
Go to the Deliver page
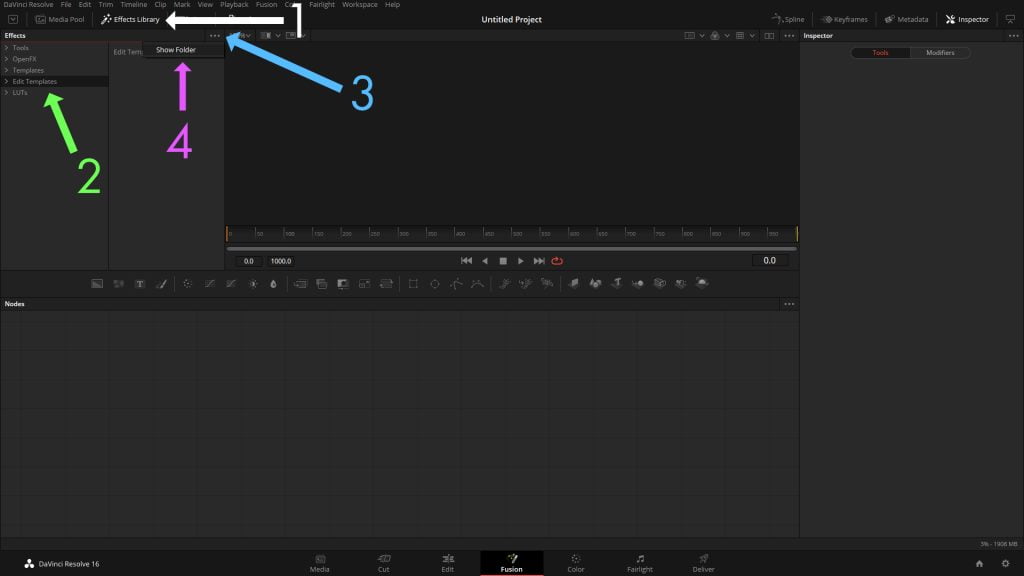(x=703, y=563)
